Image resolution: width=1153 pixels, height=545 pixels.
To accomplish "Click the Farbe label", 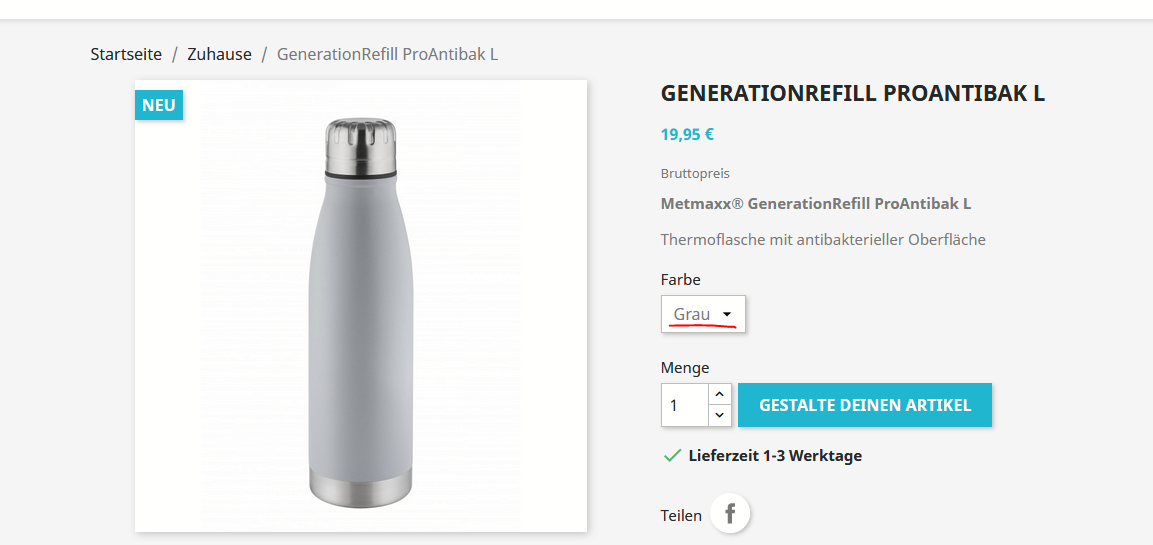I will (x=681, y=279).
